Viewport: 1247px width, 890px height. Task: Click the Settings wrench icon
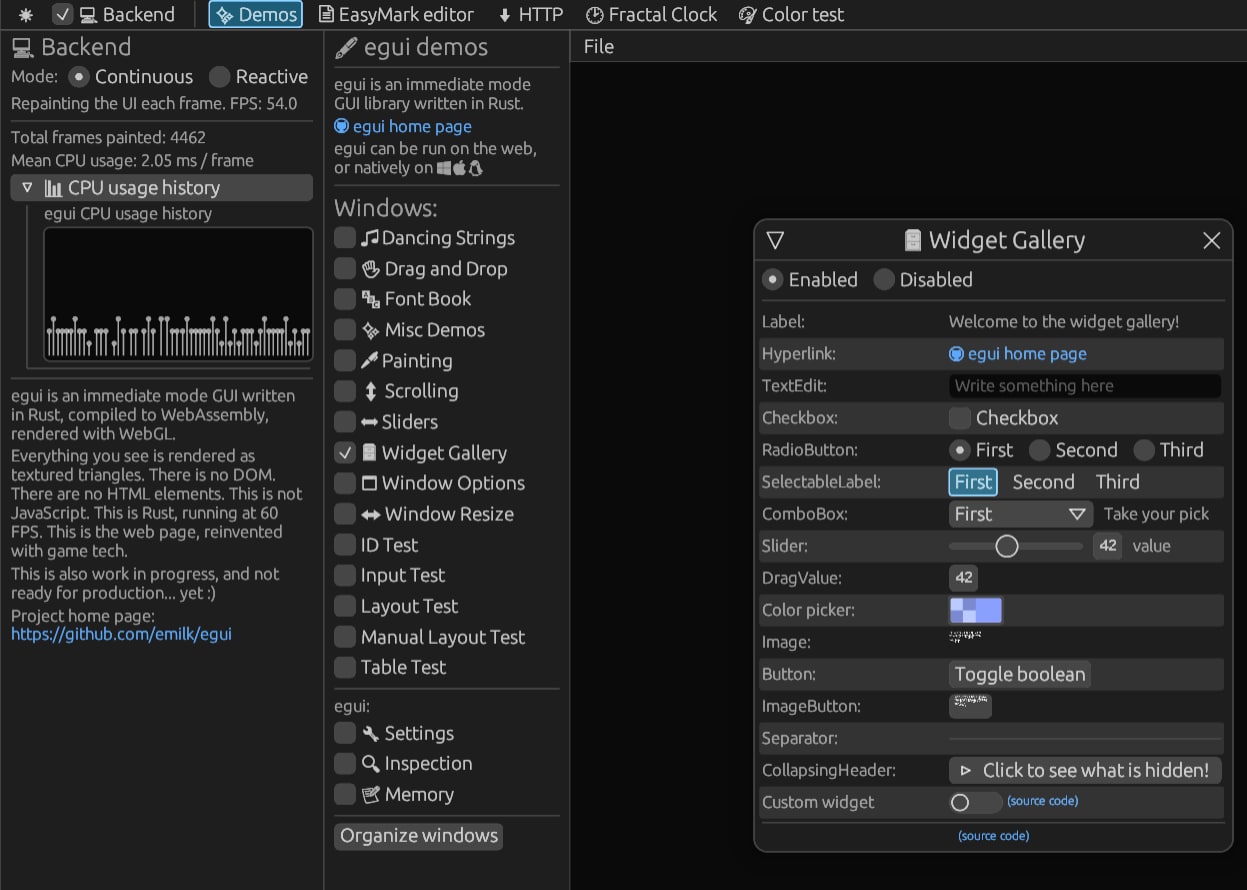(x=370, y=734)
